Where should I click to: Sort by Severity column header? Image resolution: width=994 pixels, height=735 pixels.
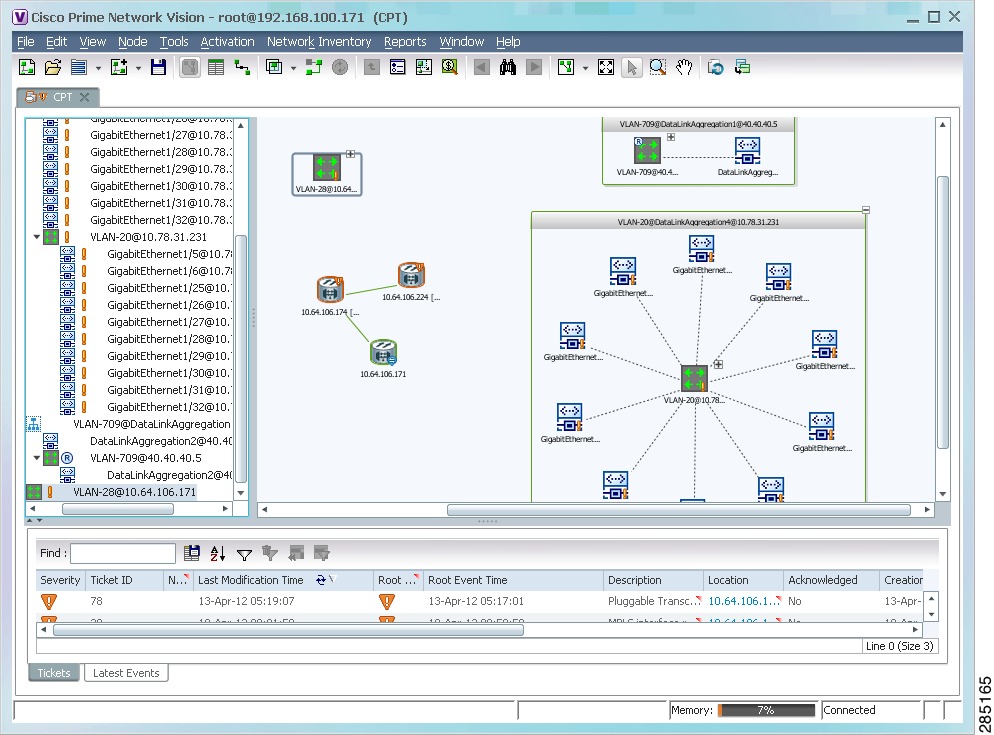tap(60, 580)
